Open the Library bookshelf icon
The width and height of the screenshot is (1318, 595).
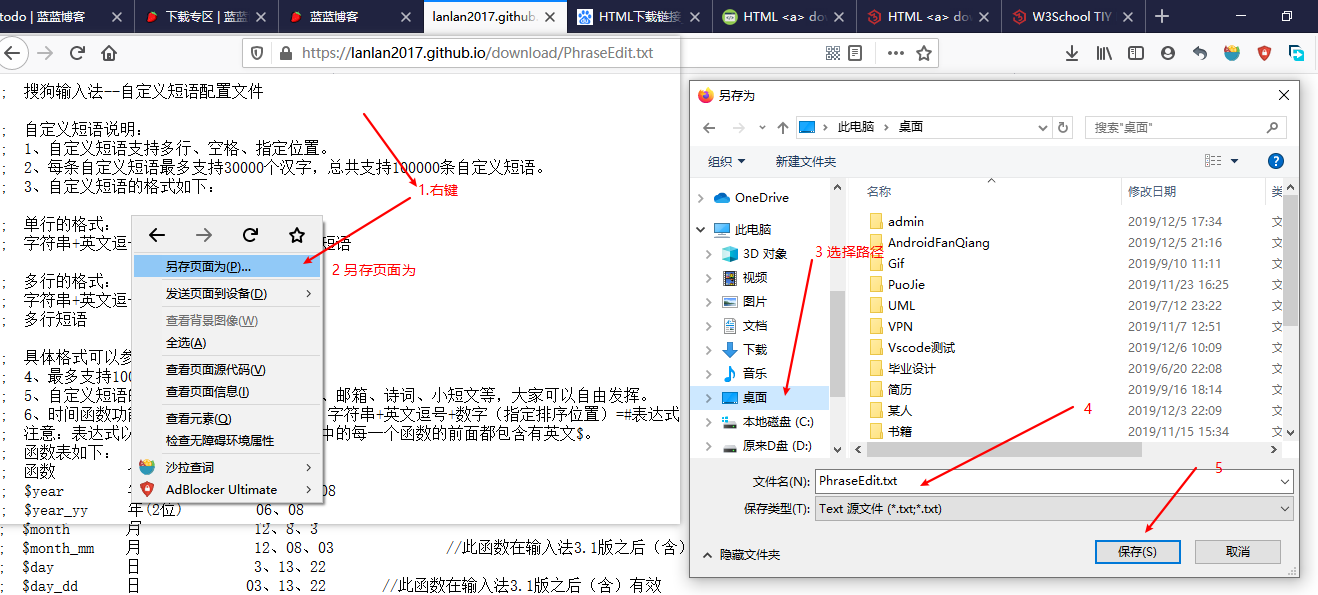[x=1104, y=53]
